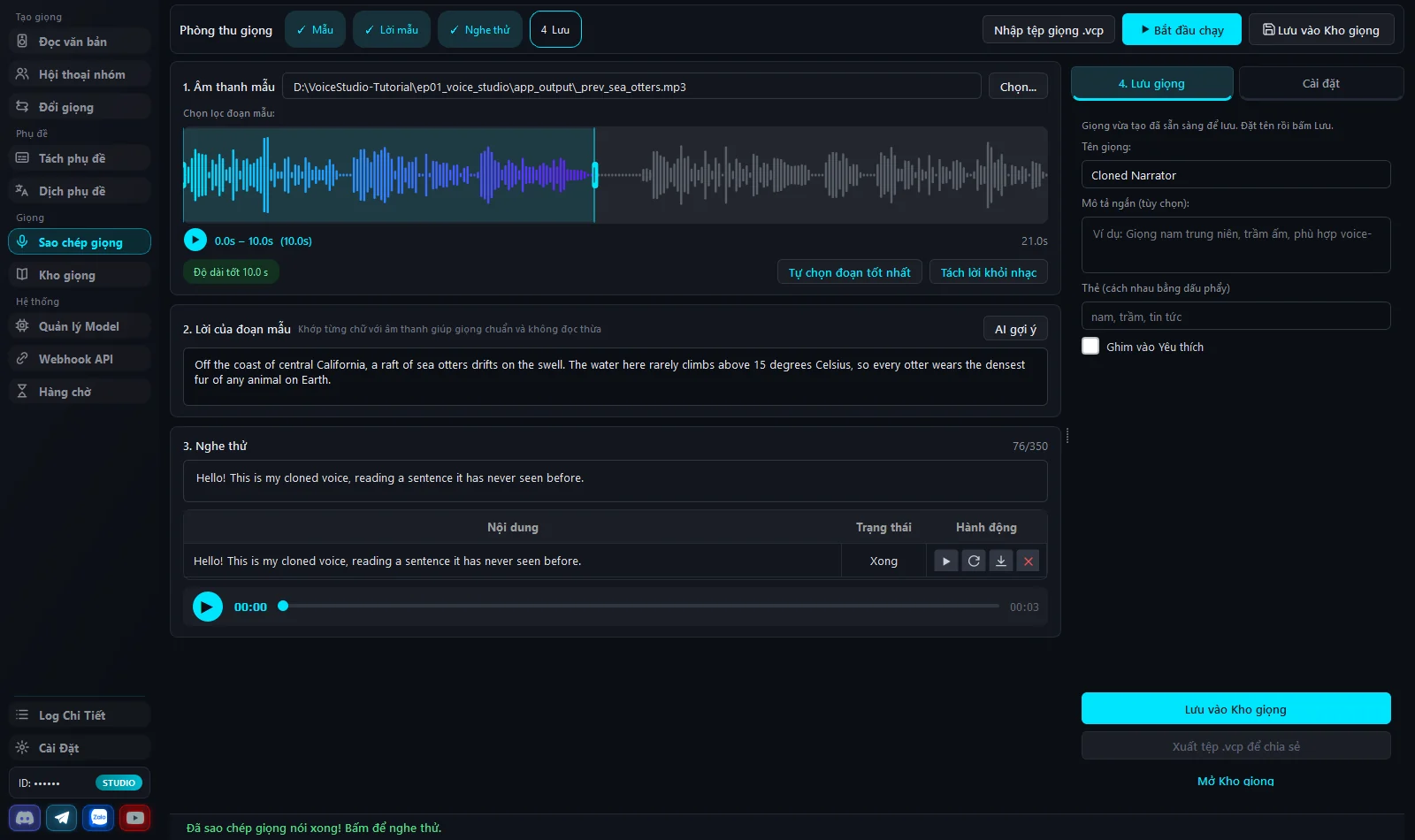Open Đọc văn bản in sidebar
Viewport: 1415px width, 840px height.
click(x=80, y=42)
